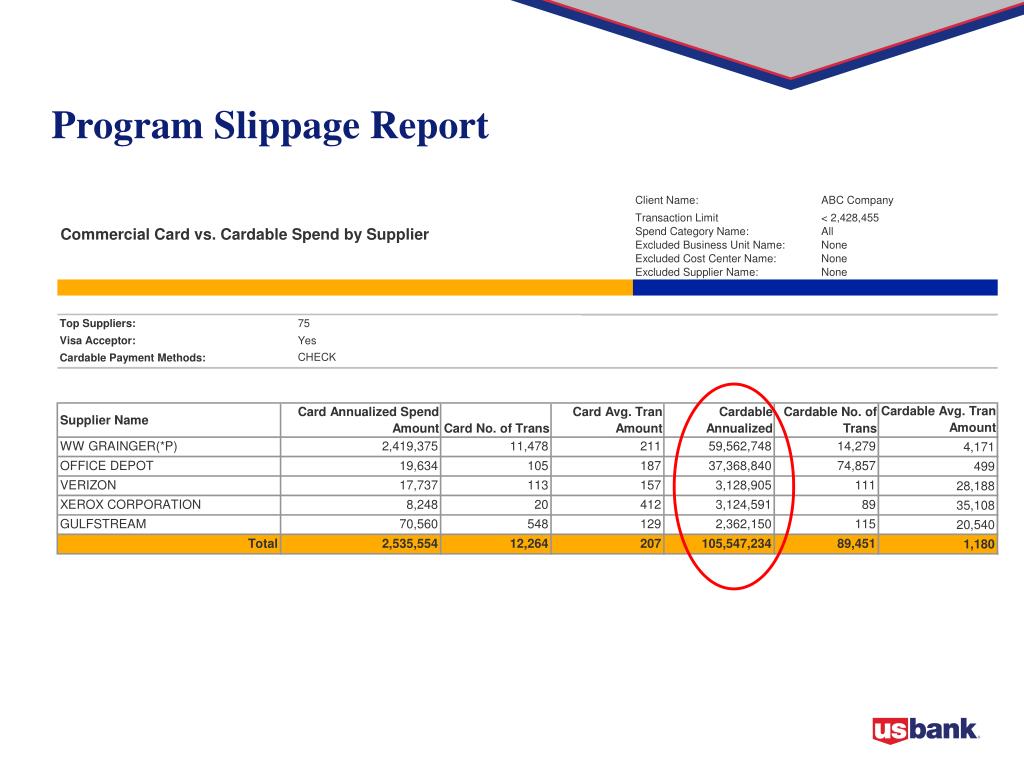Viewport: 1024px width, 768px height.
Task: Click total cardable average 1,180
Action: pos(979,544)
